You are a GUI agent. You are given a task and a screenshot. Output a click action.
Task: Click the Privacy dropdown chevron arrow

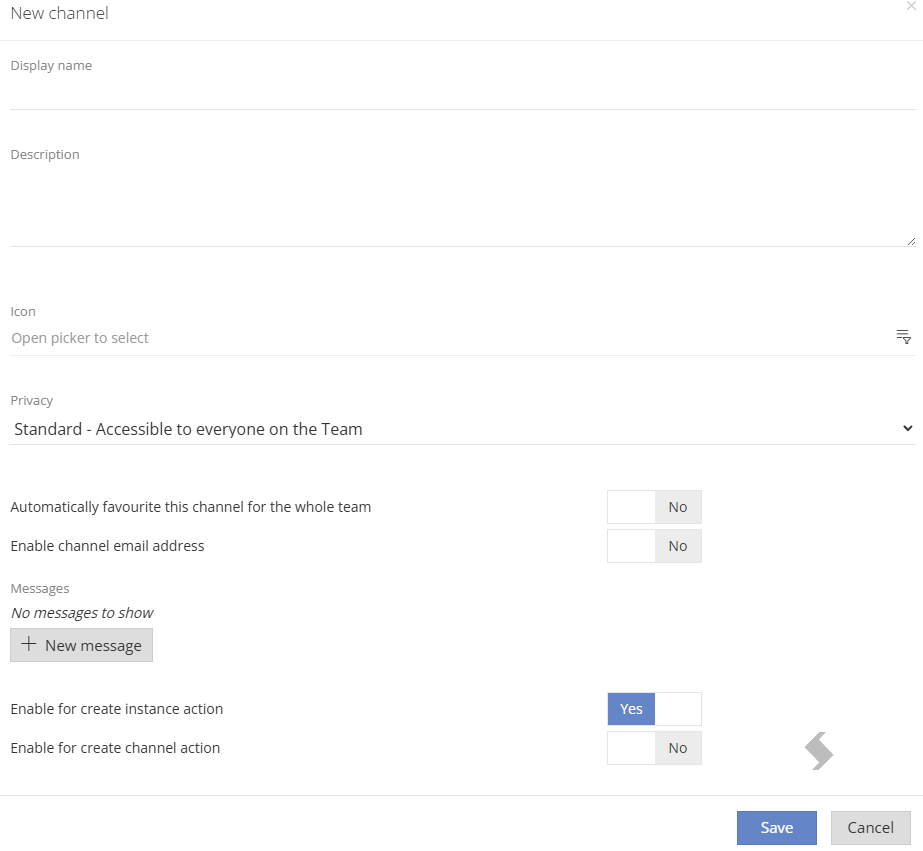point(908,428)
